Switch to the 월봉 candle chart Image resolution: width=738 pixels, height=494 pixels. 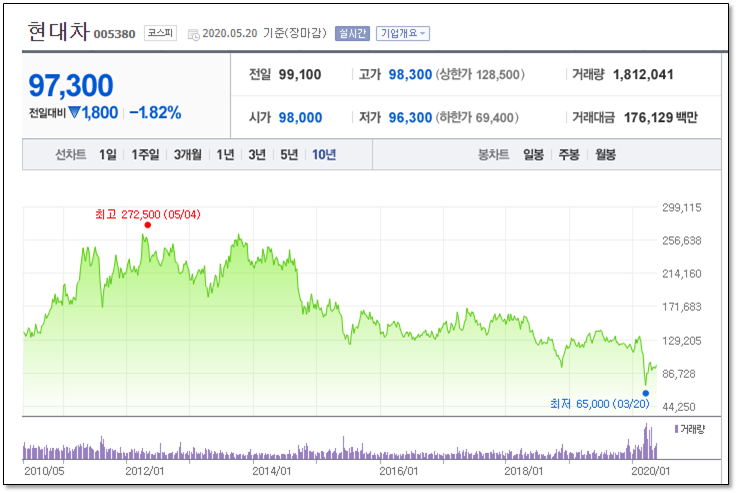(x=605, y=154)
